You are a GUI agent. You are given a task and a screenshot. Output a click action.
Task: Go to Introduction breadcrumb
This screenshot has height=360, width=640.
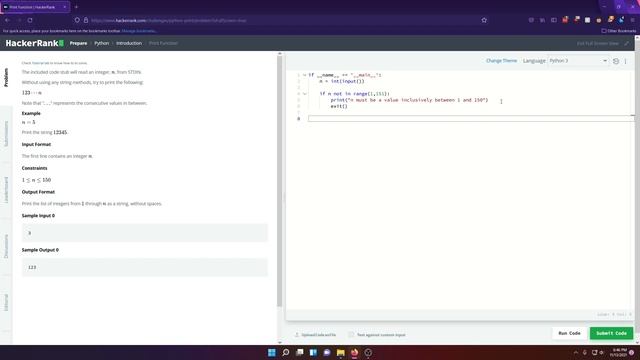tap(129, 43)
